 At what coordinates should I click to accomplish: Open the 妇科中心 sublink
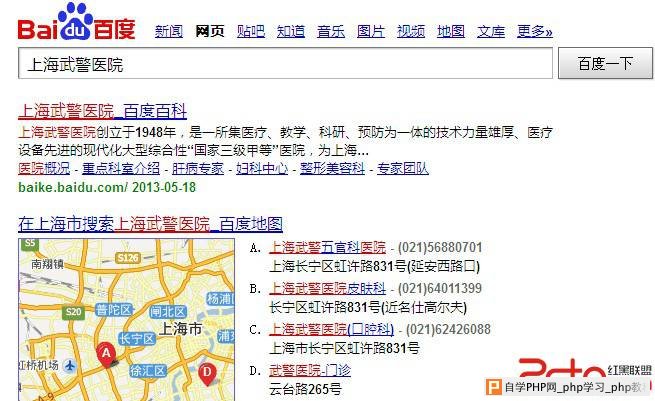pos(262,168)
